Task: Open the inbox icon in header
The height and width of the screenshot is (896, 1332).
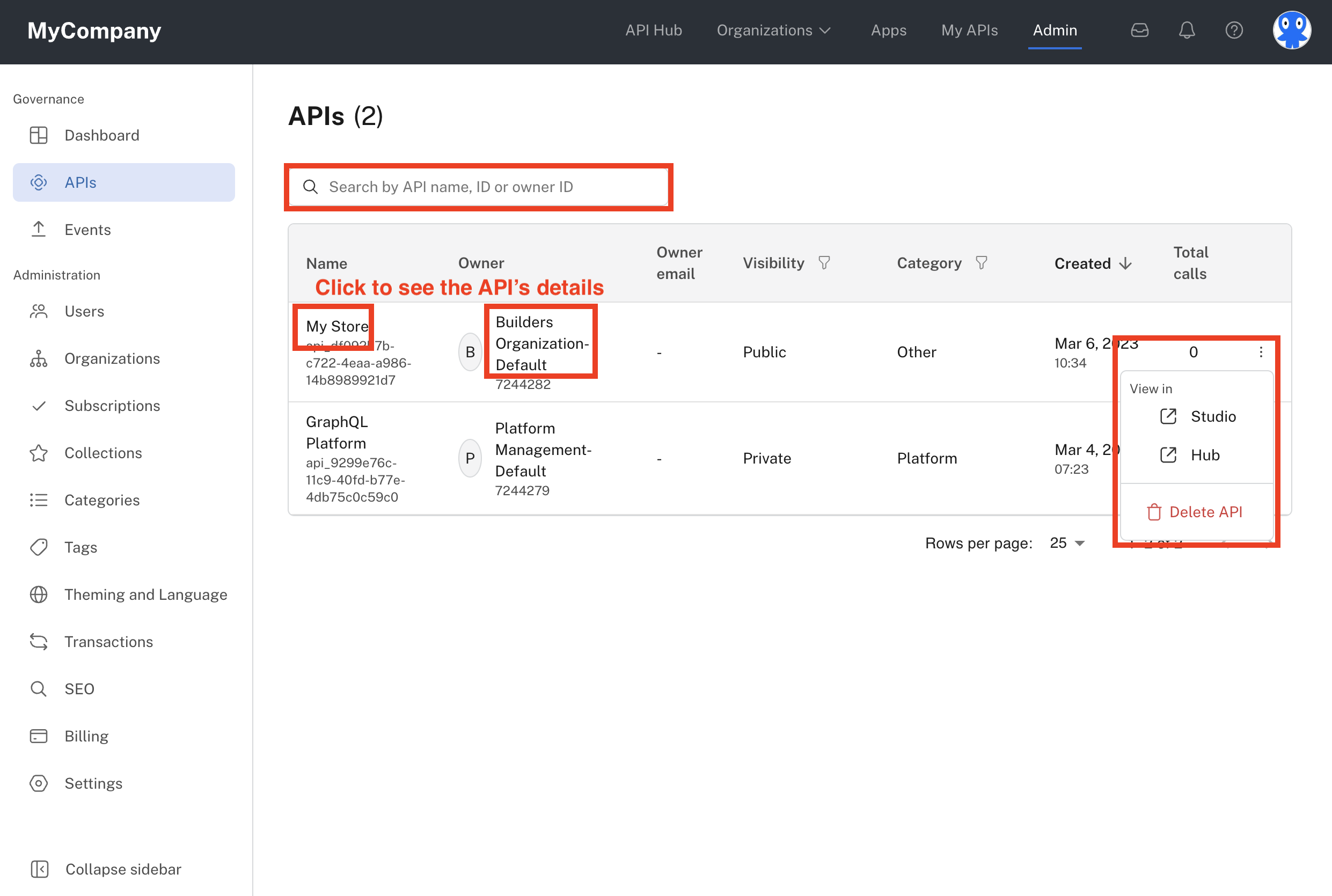Action: pos(1139,30)
